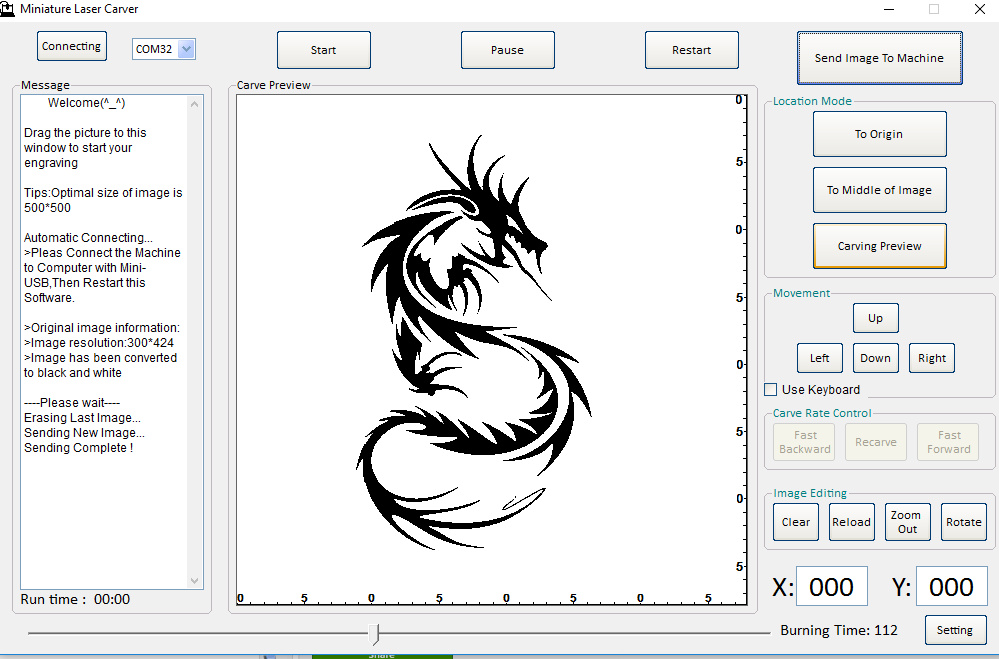
Task: Click Send Image To Machine
Action: (x=879, y=58)
